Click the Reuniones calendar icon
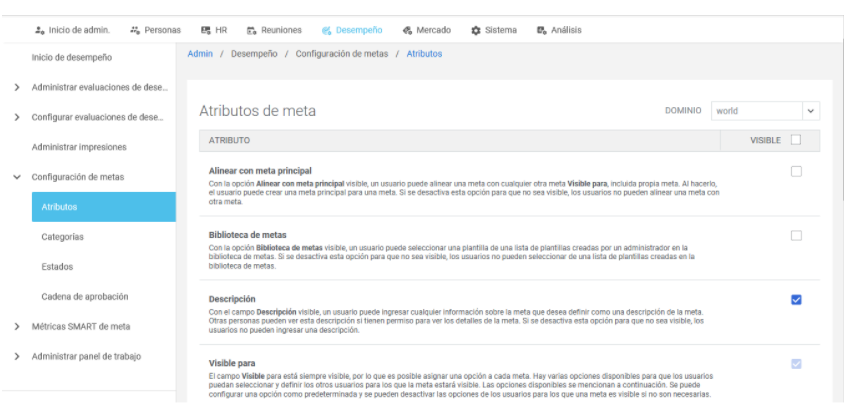The height and width of the screenshot is (414, 855). tap(251, 31)
